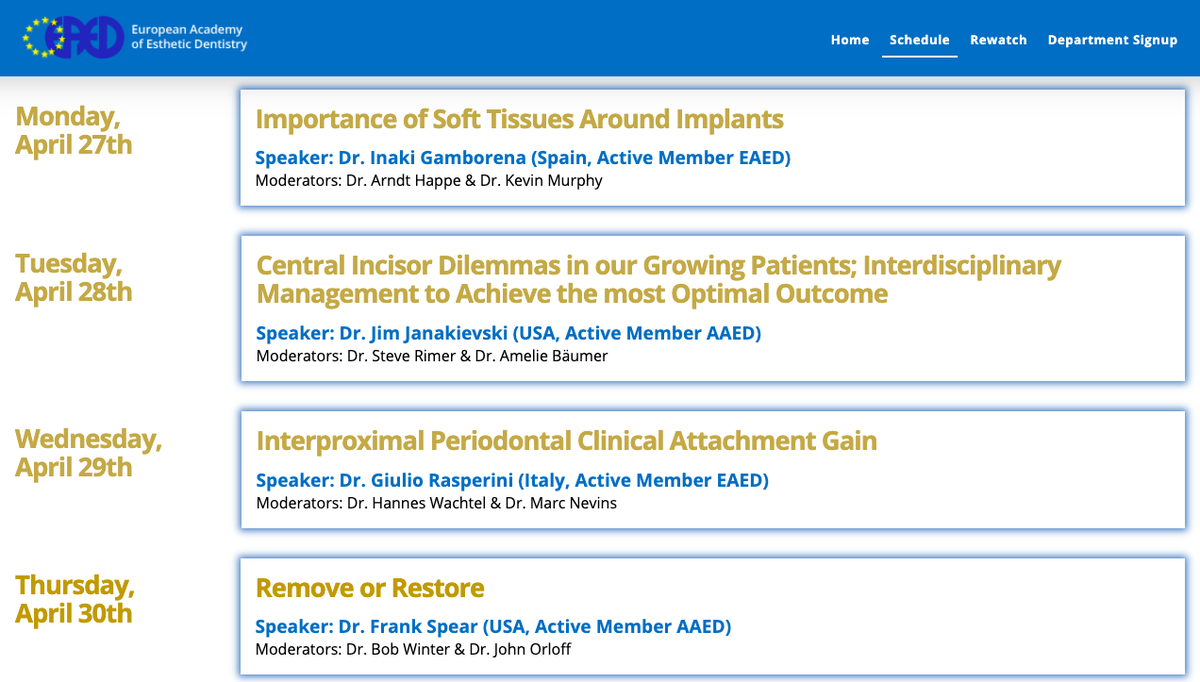1200x682 pixels.
Task: Click speaker Dr. Frank Spear link
Action: 493,627
